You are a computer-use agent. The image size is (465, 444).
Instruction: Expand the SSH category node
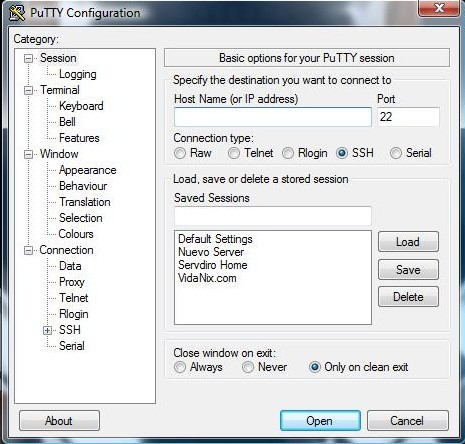(x=47, y=331)
